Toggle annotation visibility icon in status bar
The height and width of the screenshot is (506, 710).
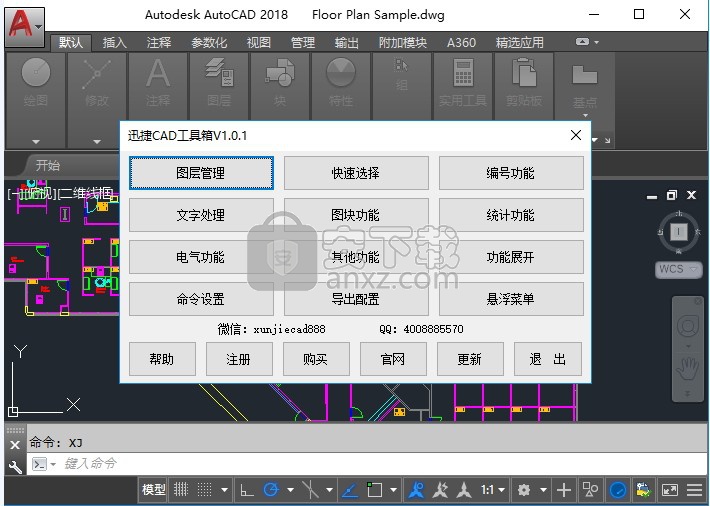(x=416, y=490)
